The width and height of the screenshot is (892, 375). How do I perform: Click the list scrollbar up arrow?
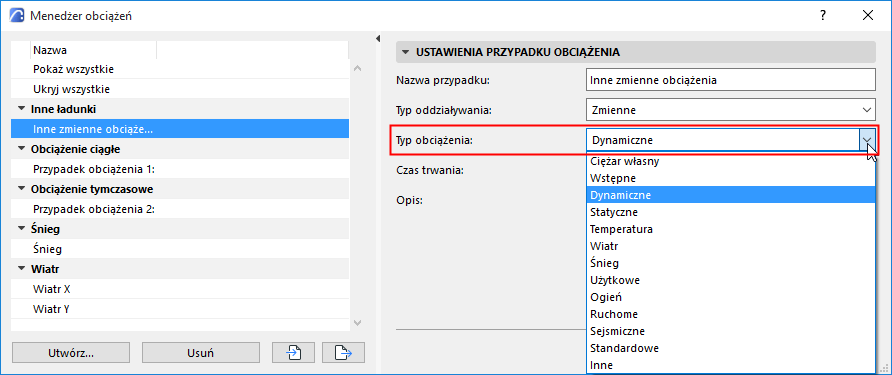click(357, 68)
